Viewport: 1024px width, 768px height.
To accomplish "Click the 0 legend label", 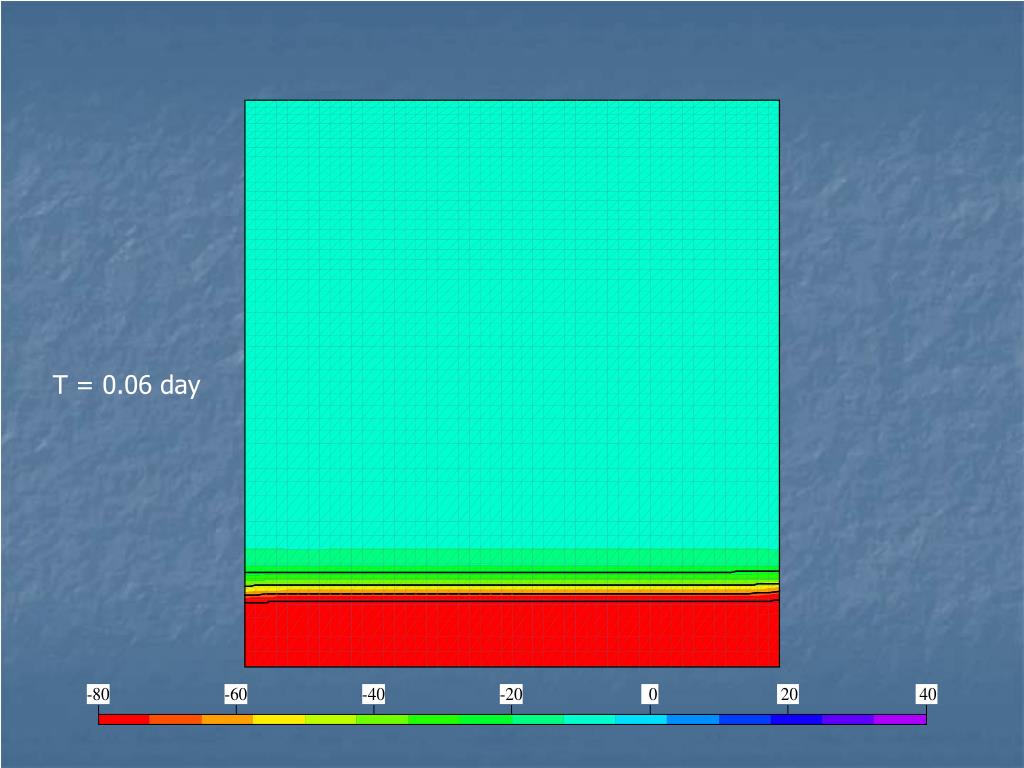I will (650, 694).
